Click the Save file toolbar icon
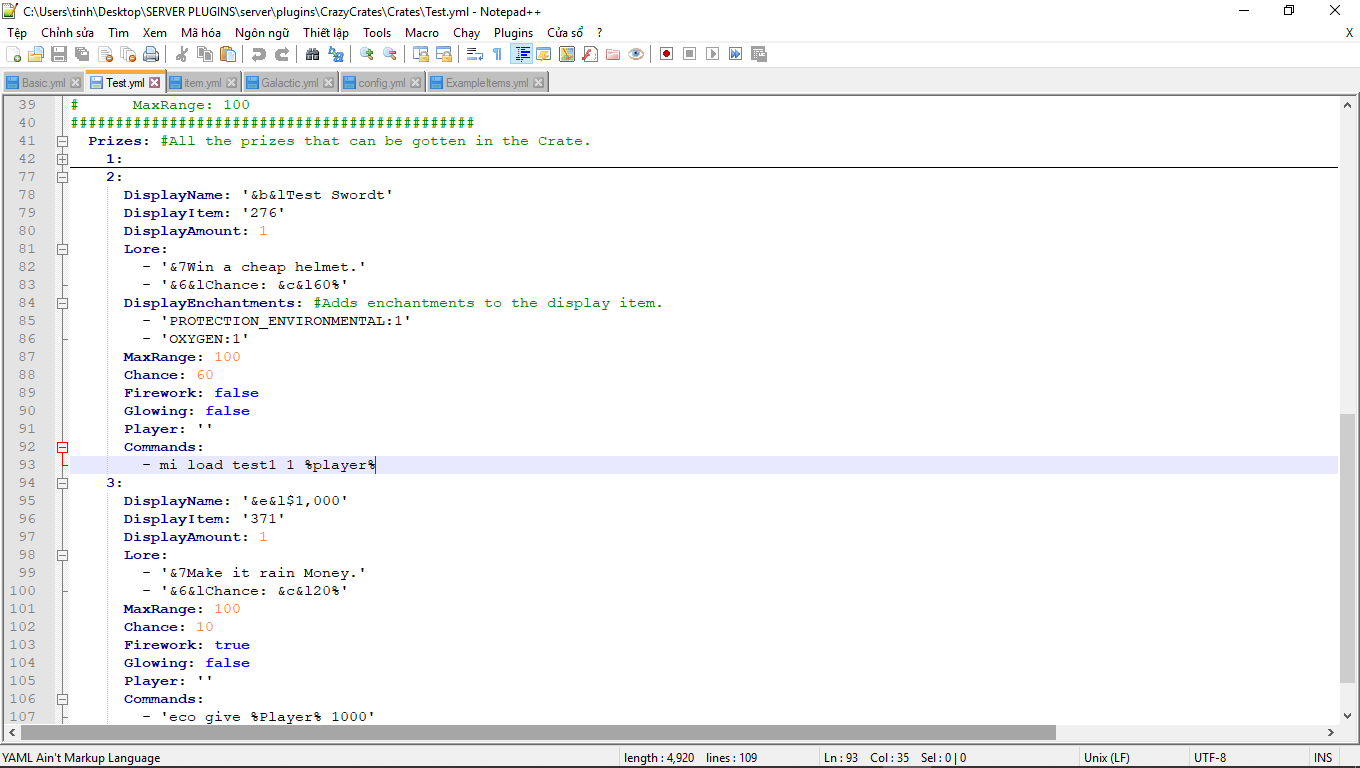Image resolution: width=1360 pixels, height=768 pixels. click(x=59, y=54)
